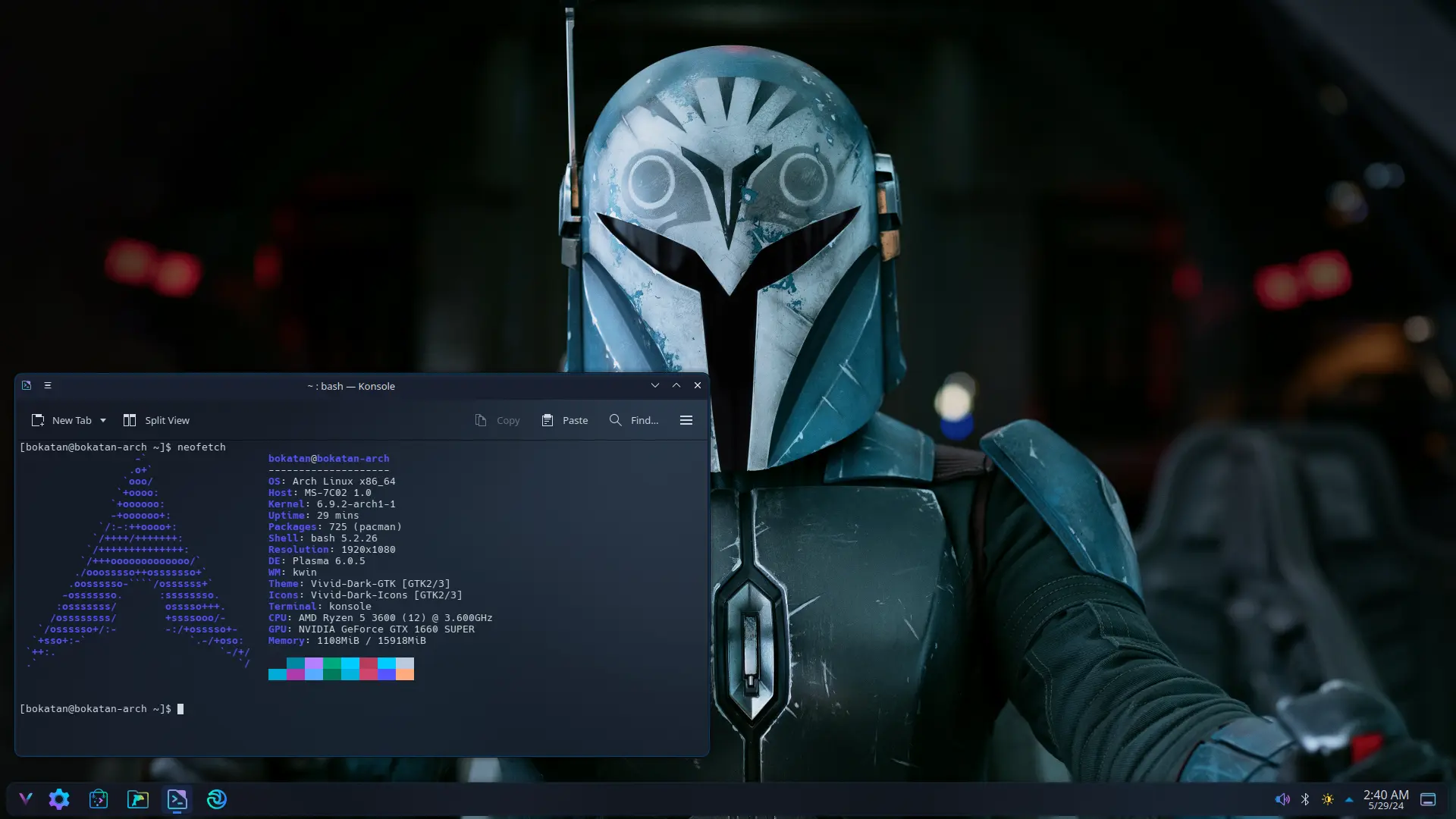Open the brightness tray icon
This screenshot has height=819, width=1456.
pyautogui.click(x=1328, y=799)
